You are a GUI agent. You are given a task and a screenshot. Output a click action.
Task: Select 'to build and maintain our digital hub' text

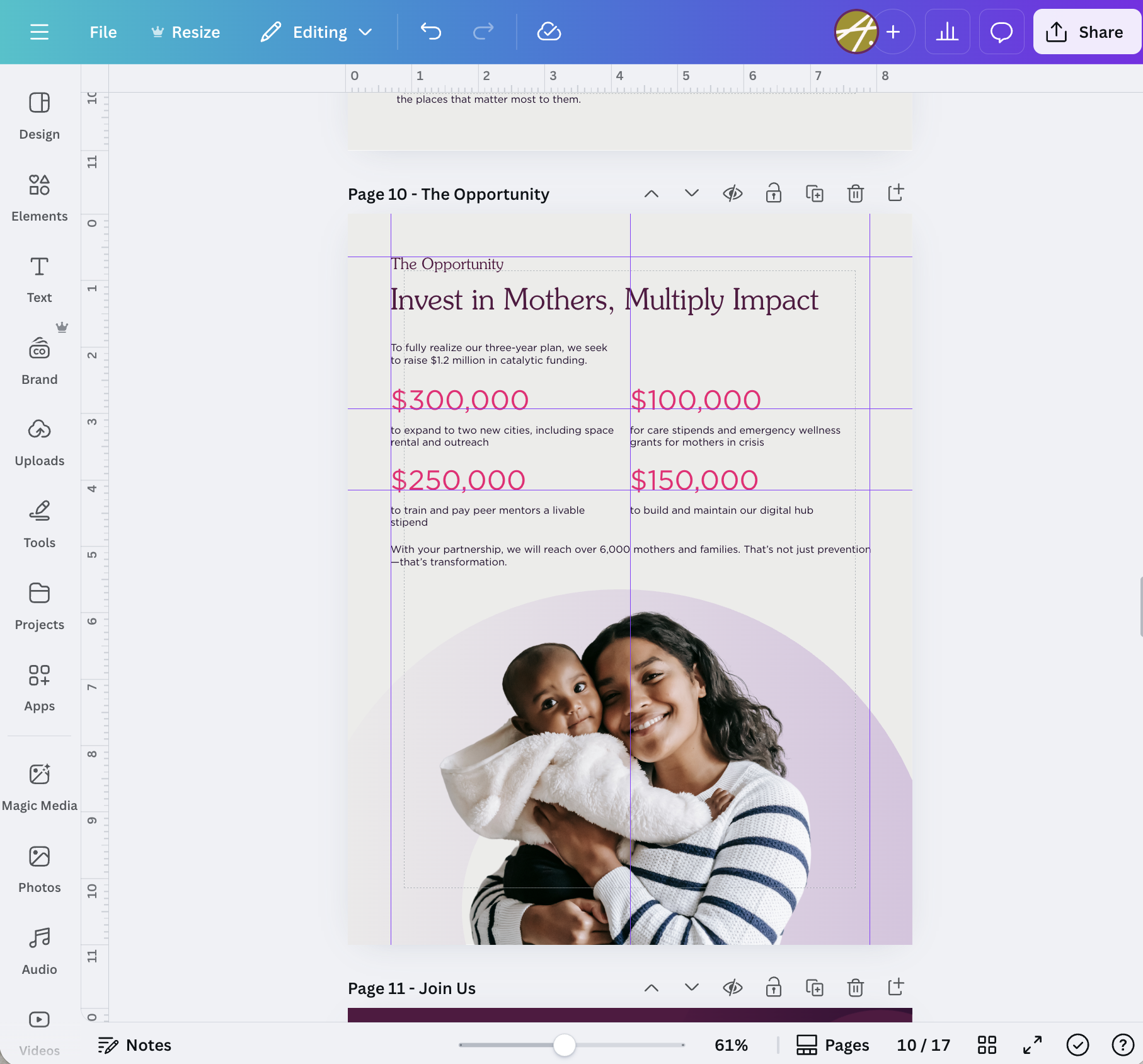click(721, 510)
